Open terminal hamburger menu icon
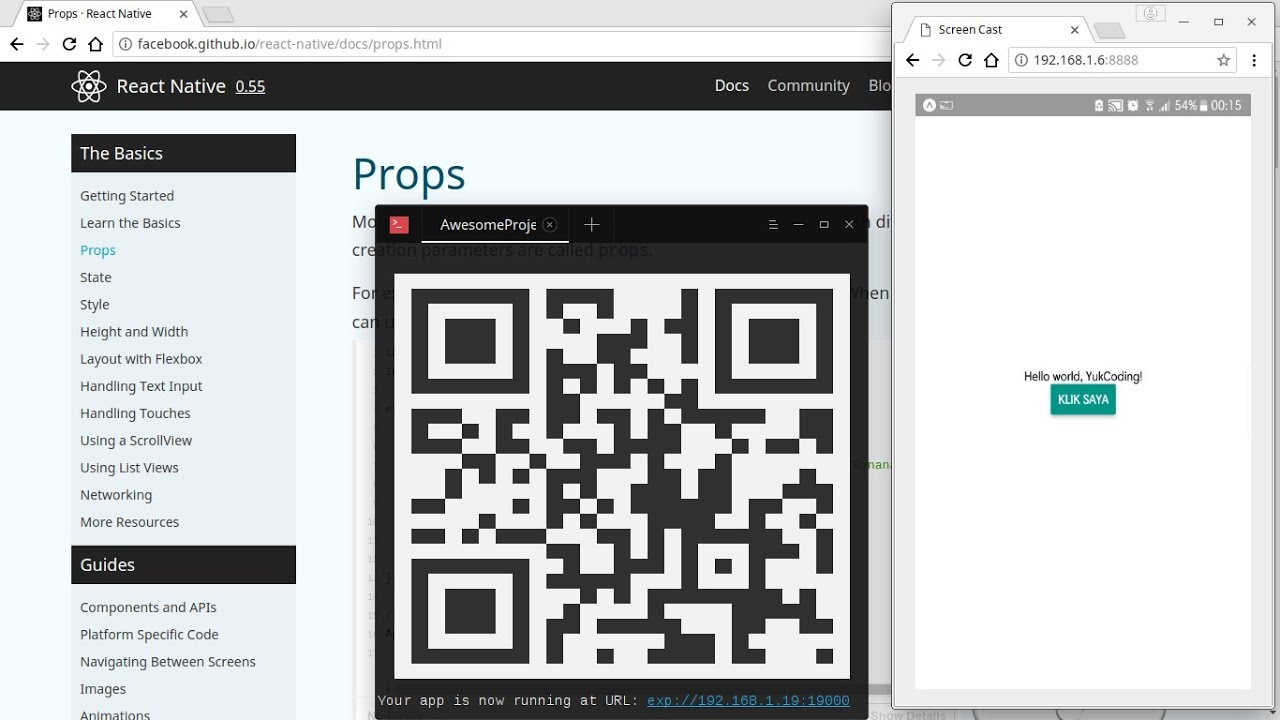The height and width of the screenshot is (720, 1280). coord(773,225)
